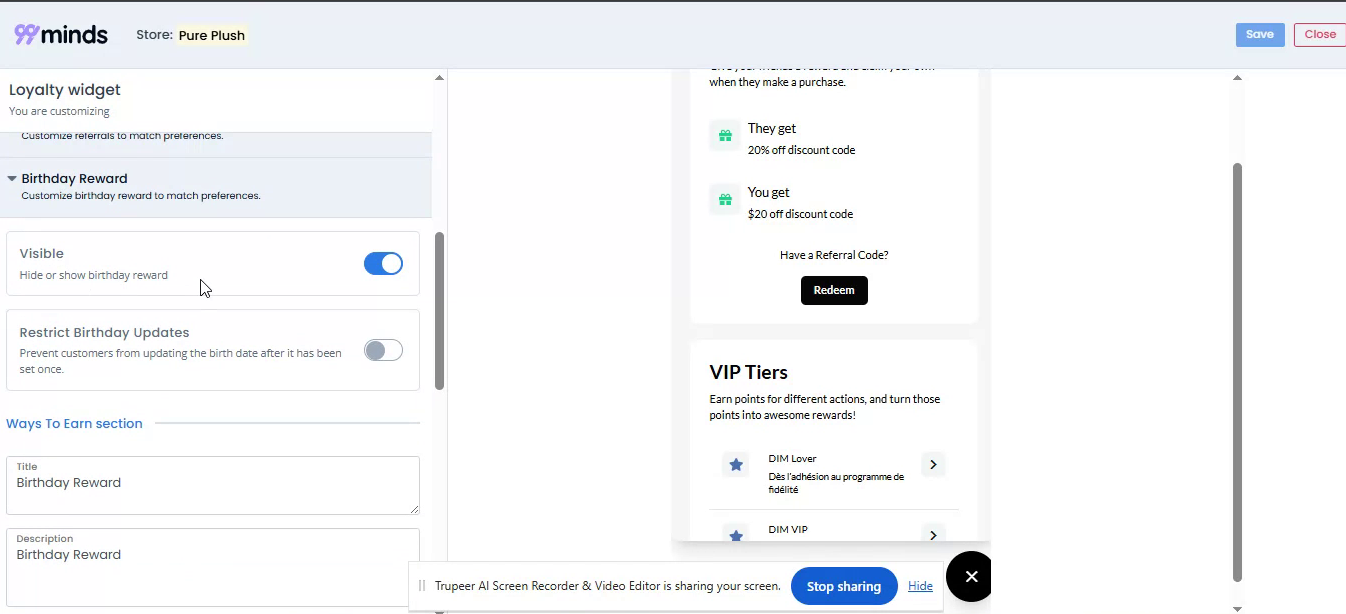The image size is (1346, 614).
Task: Click the Hide link on sharing bar
Action: pos(920,586)
